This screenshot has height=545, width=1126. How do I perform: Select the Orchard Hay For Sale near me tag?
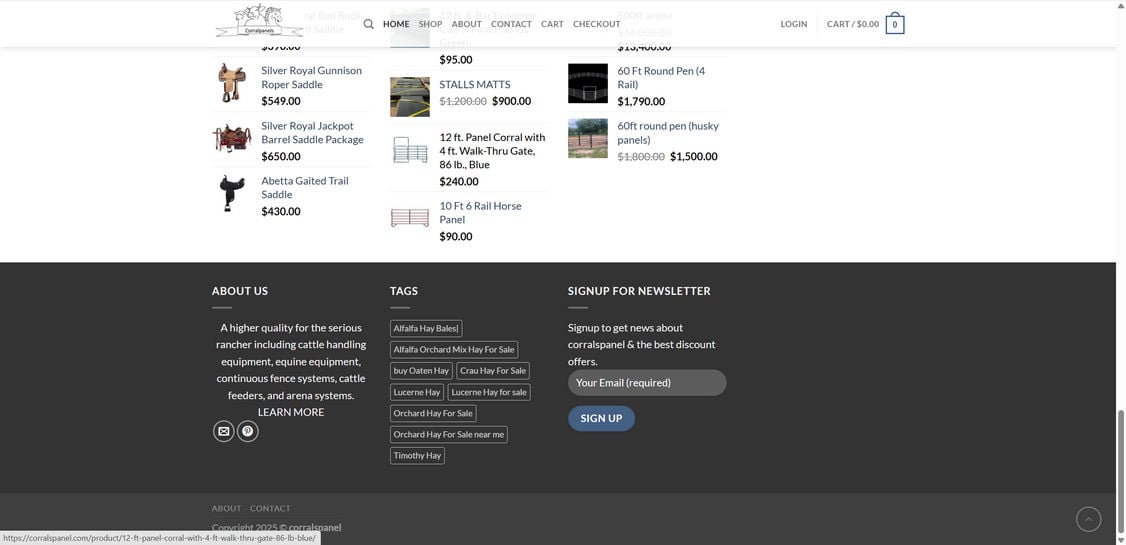(449, 434)
